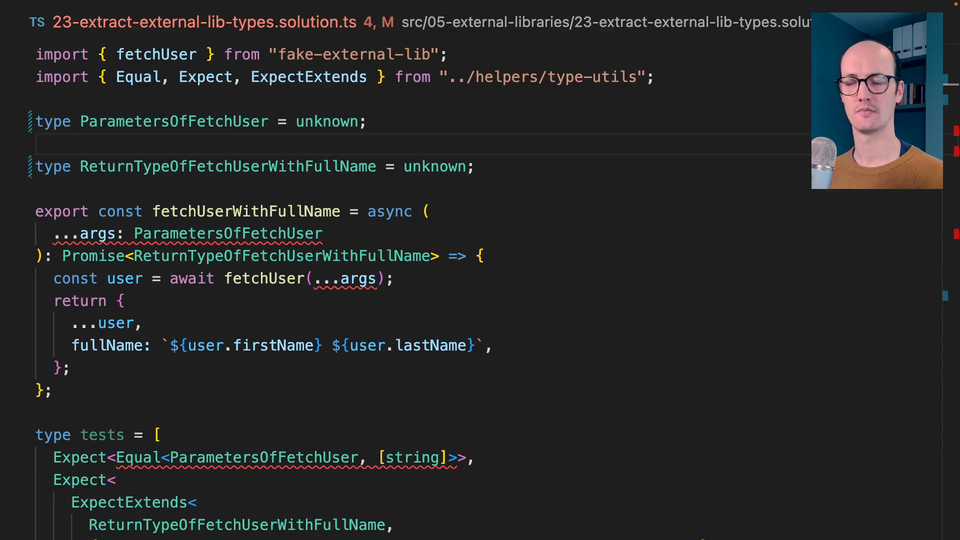Click the '4, M' problems badge on tab

[379, 21]
